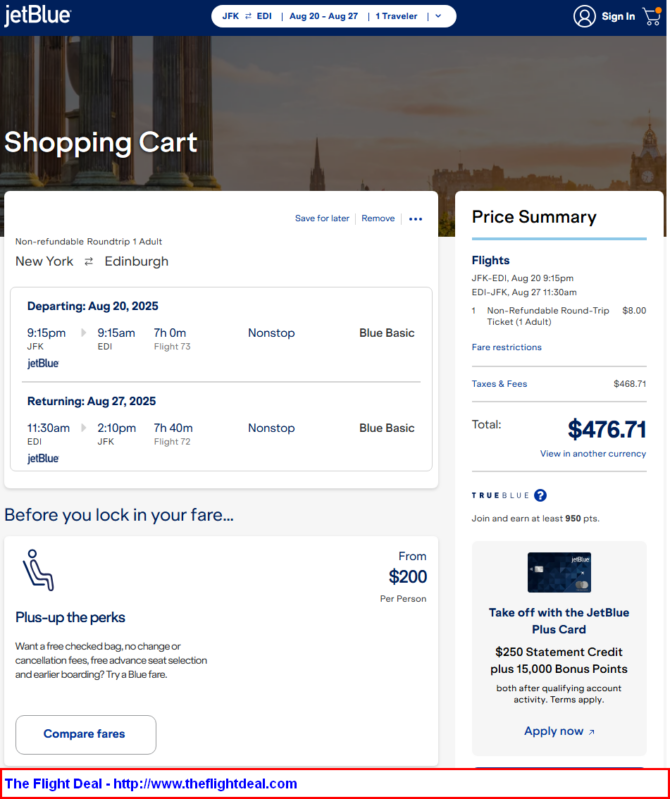Click the jetBlue logo in header

tap(37, 16)
